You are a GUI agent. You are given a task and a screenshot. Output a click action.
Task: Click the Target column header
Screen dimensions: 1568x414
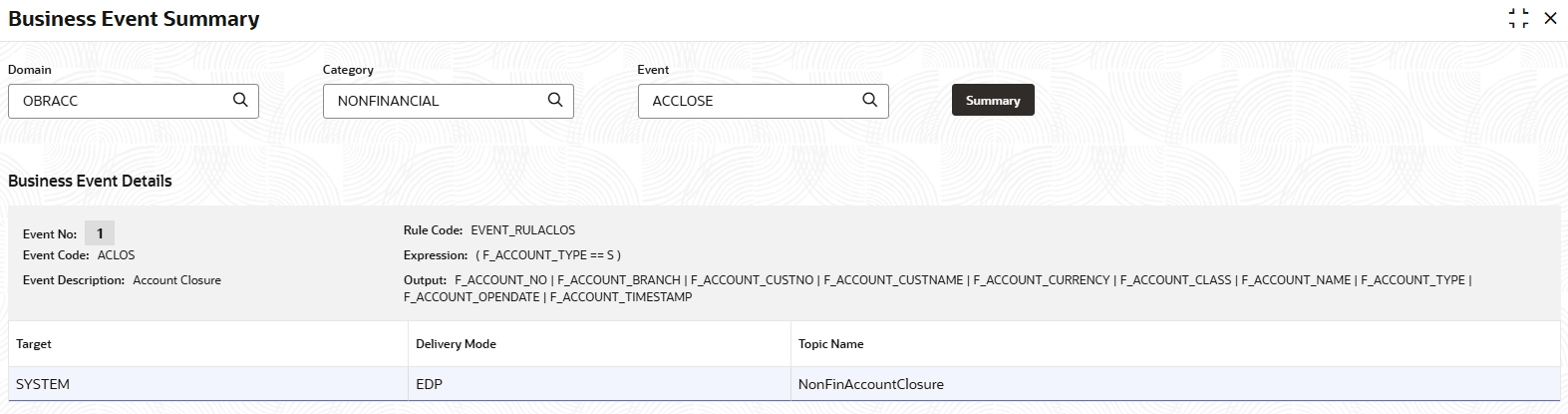coord(34,344)
